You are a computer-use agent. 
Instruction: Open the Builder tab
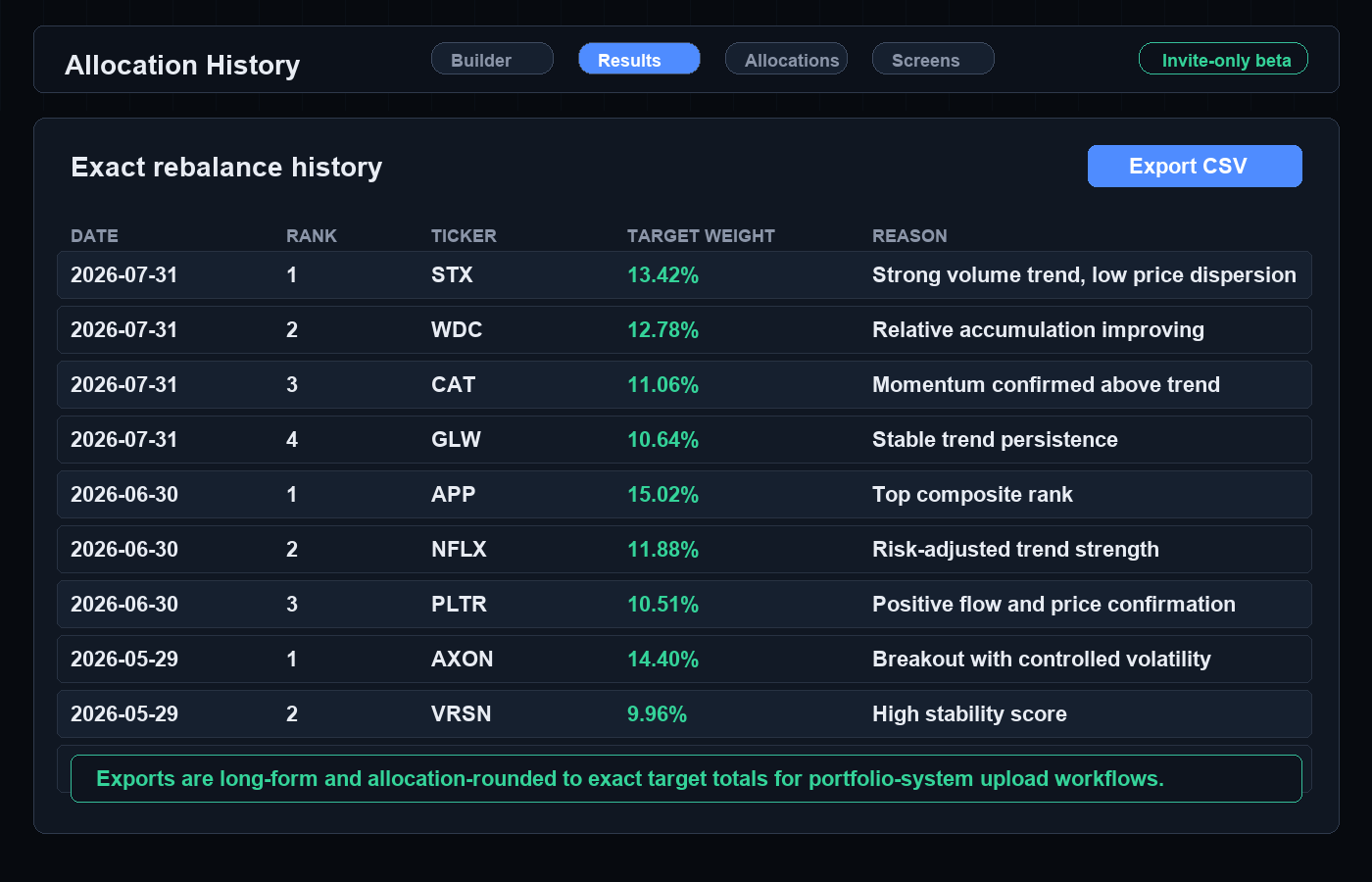(x=492, y=59)
